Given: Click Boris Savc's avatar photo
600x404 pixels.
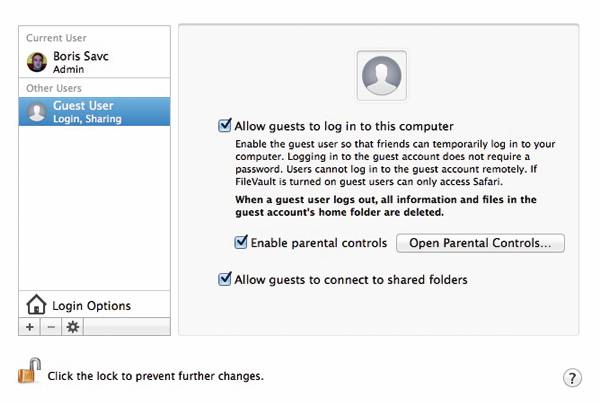Looking at the screenshot, I should [x=37, y=63].
